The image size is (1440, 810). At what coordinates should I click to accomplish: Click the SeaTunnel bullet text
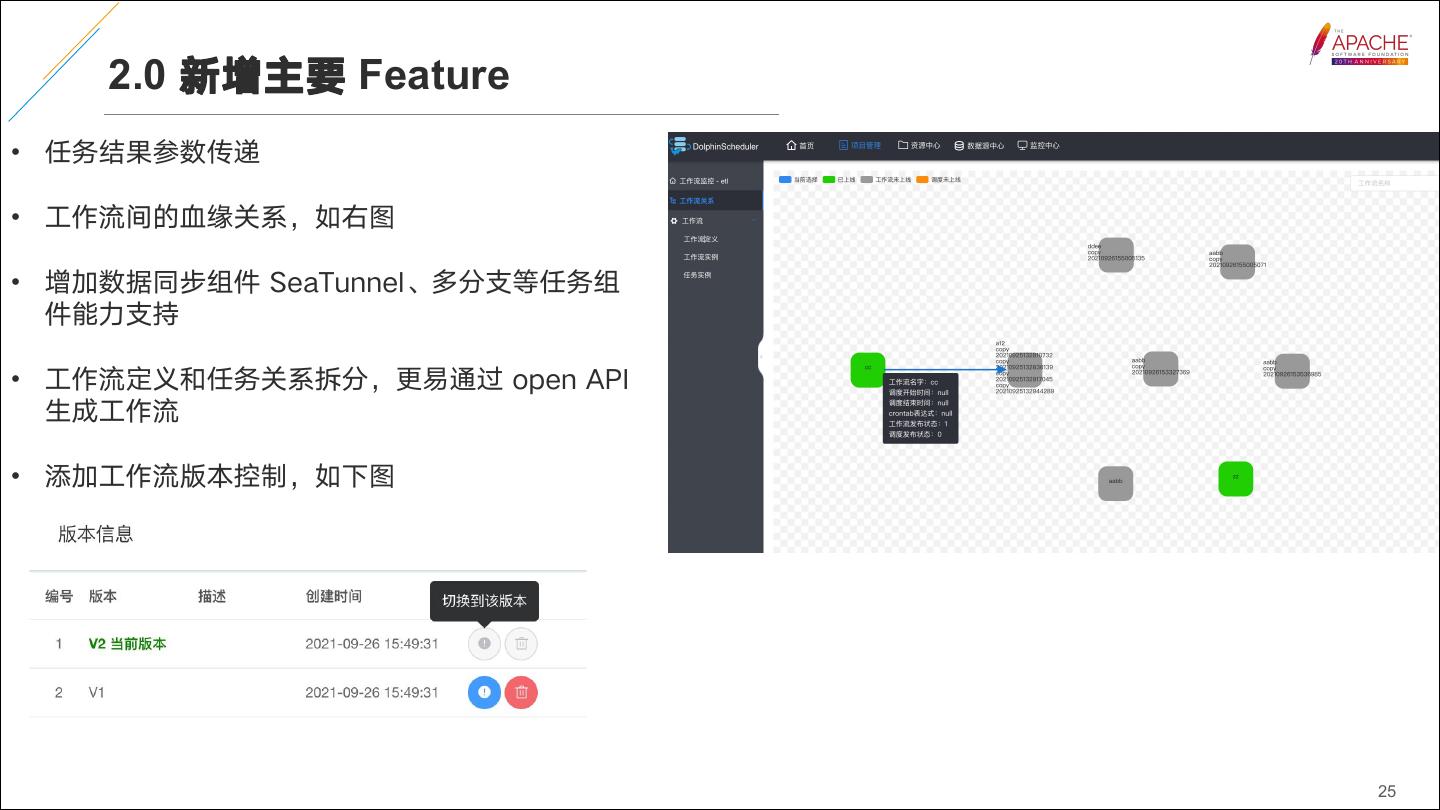(332, 298)
